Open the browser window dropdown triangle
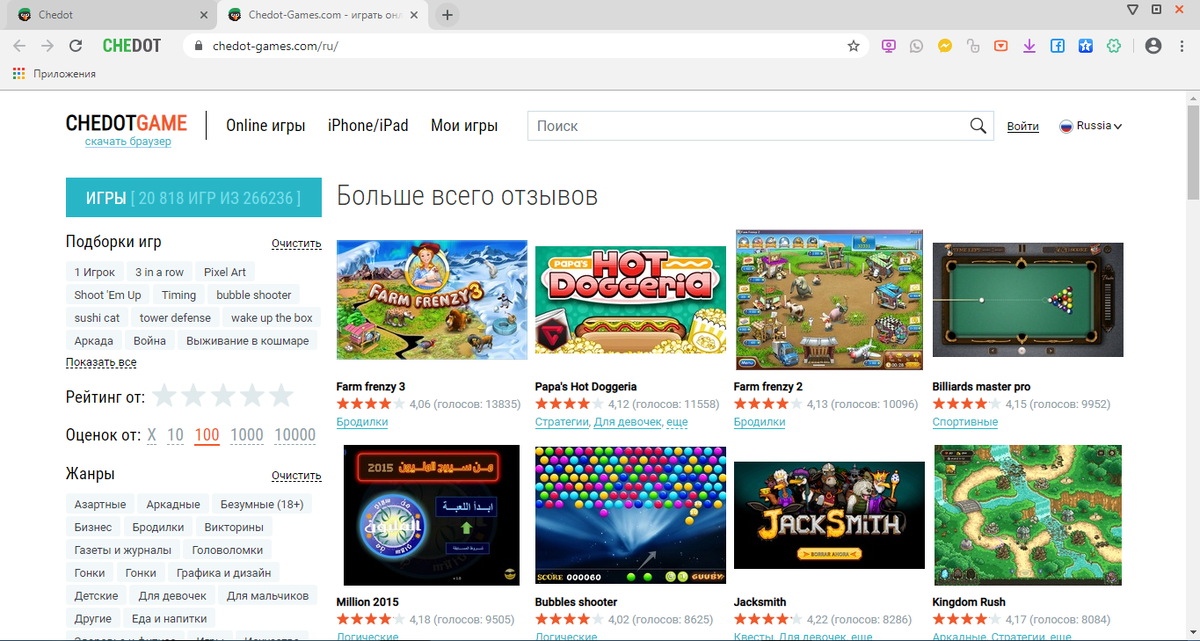The image size is (1200, 641). coord(1131,9)
